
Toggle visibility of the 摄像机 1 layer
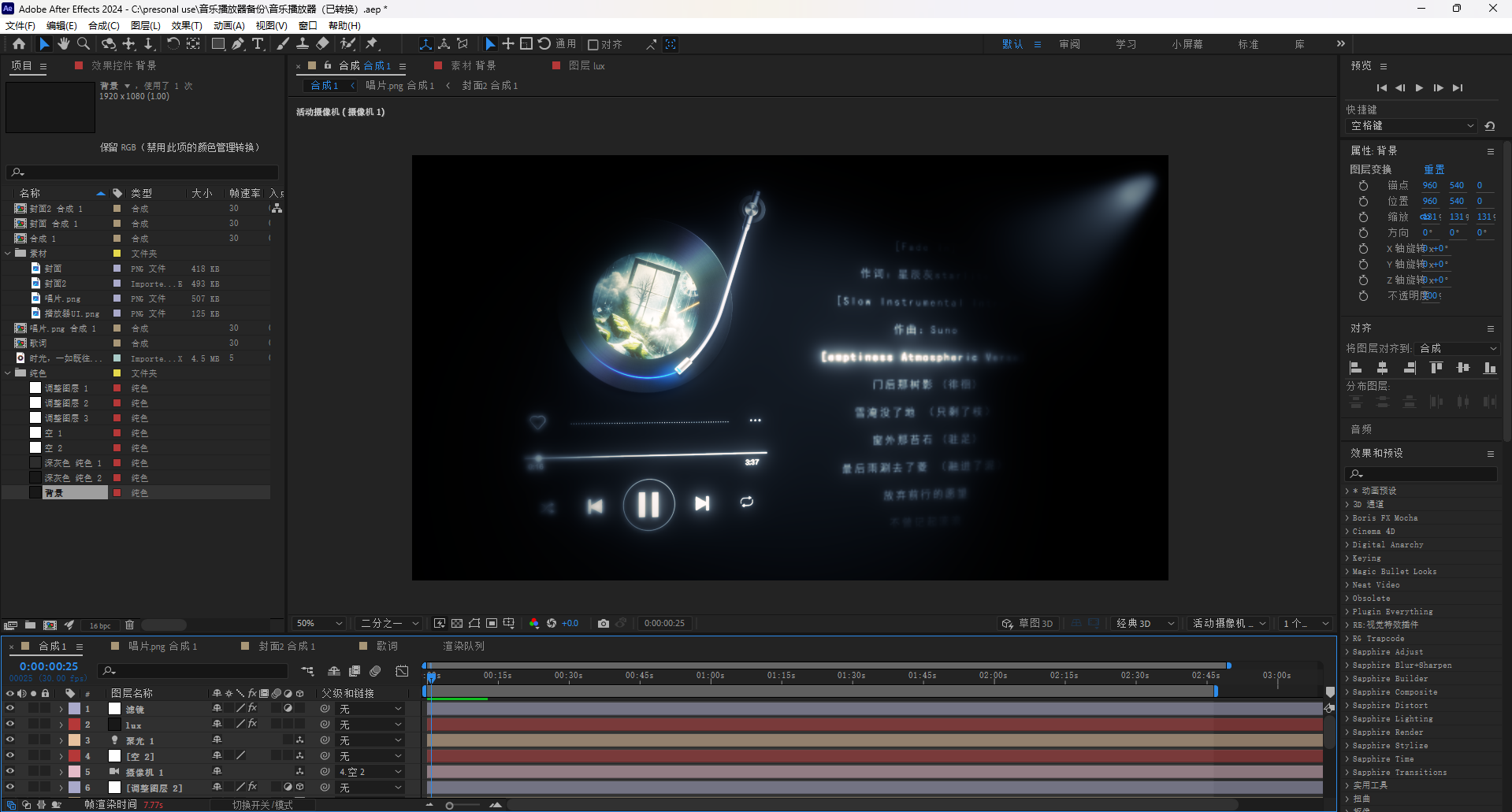10,772
